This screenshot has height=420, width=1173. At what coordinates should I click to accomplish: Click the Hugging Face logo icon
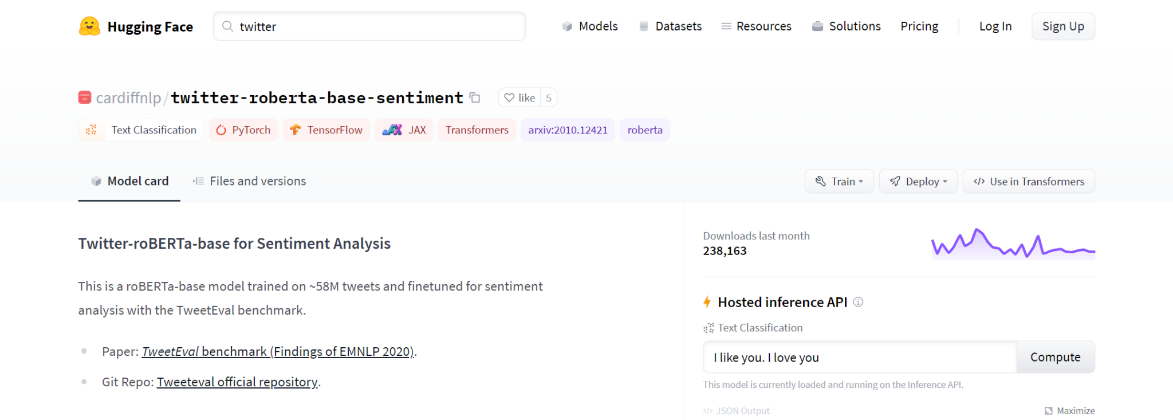(x=89, y=26)
